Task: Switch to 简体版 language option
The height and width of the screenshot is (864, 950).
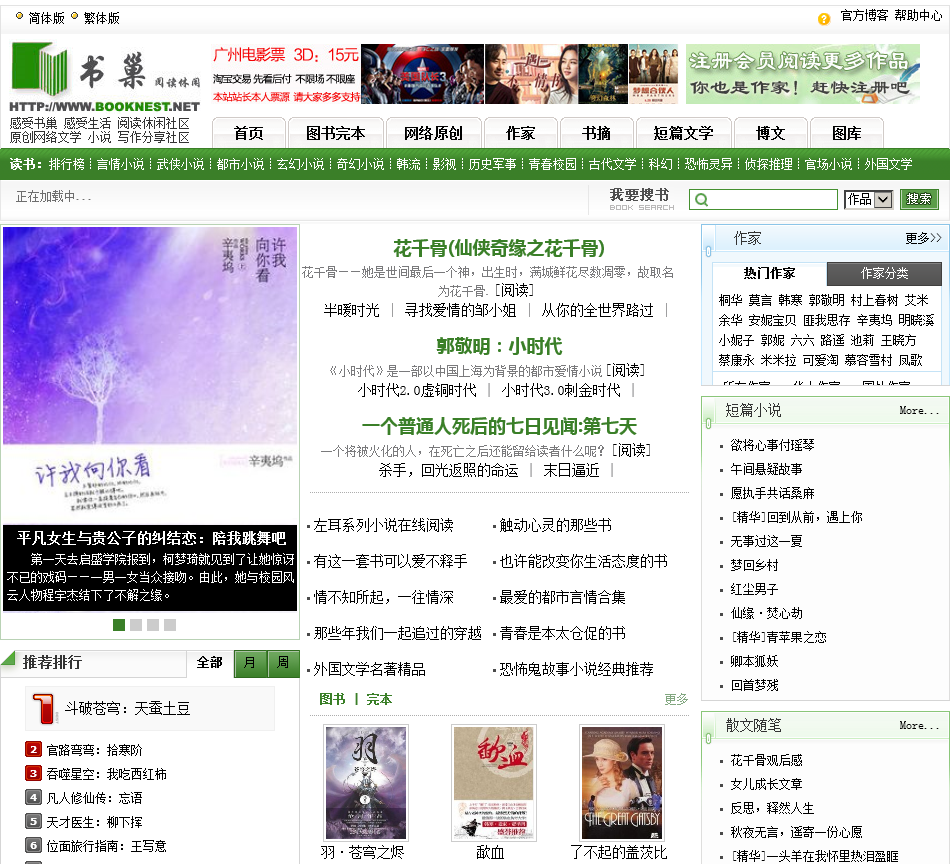Action: pos(46,18)
